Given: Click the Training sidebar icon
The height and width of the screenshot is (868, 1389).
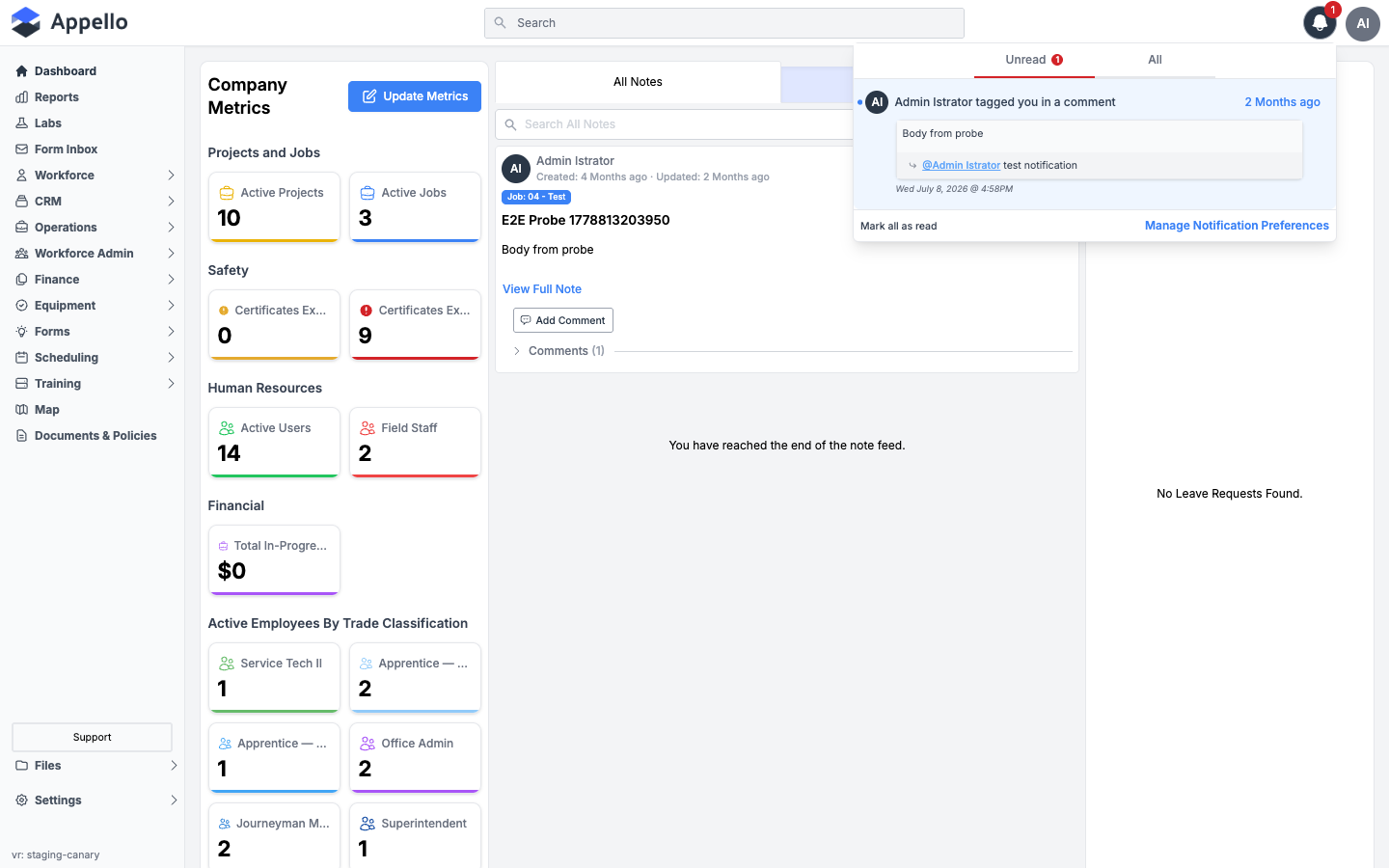Looking at the screenshot, I should pos(21,384).
